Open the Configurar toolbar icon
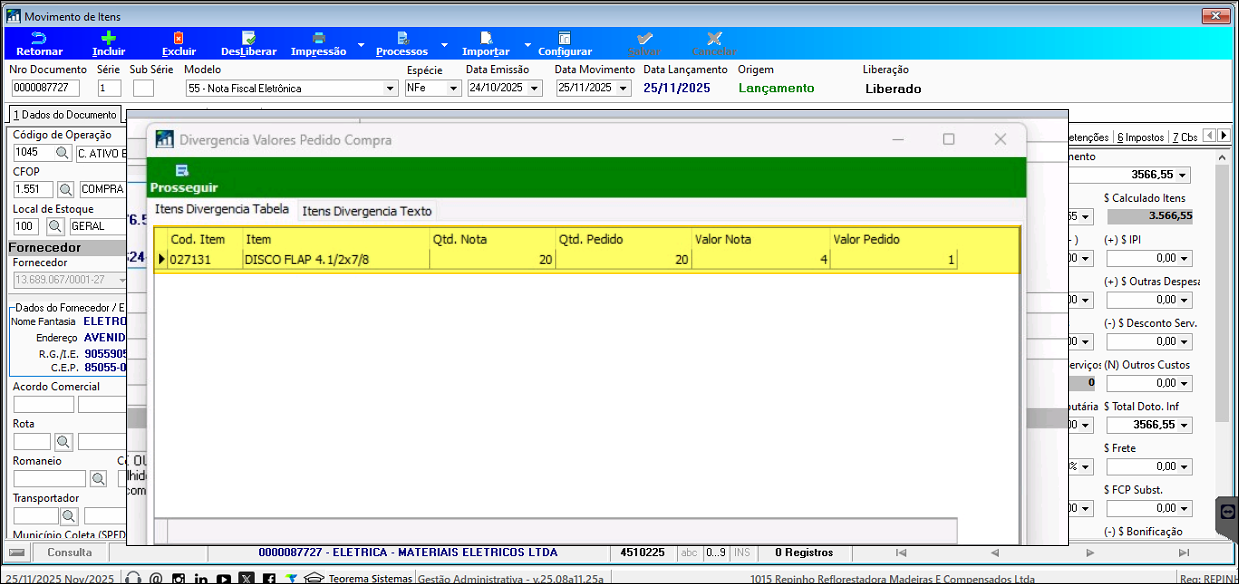This screenshot has height=584, width=1239. (x=565, y=38)
